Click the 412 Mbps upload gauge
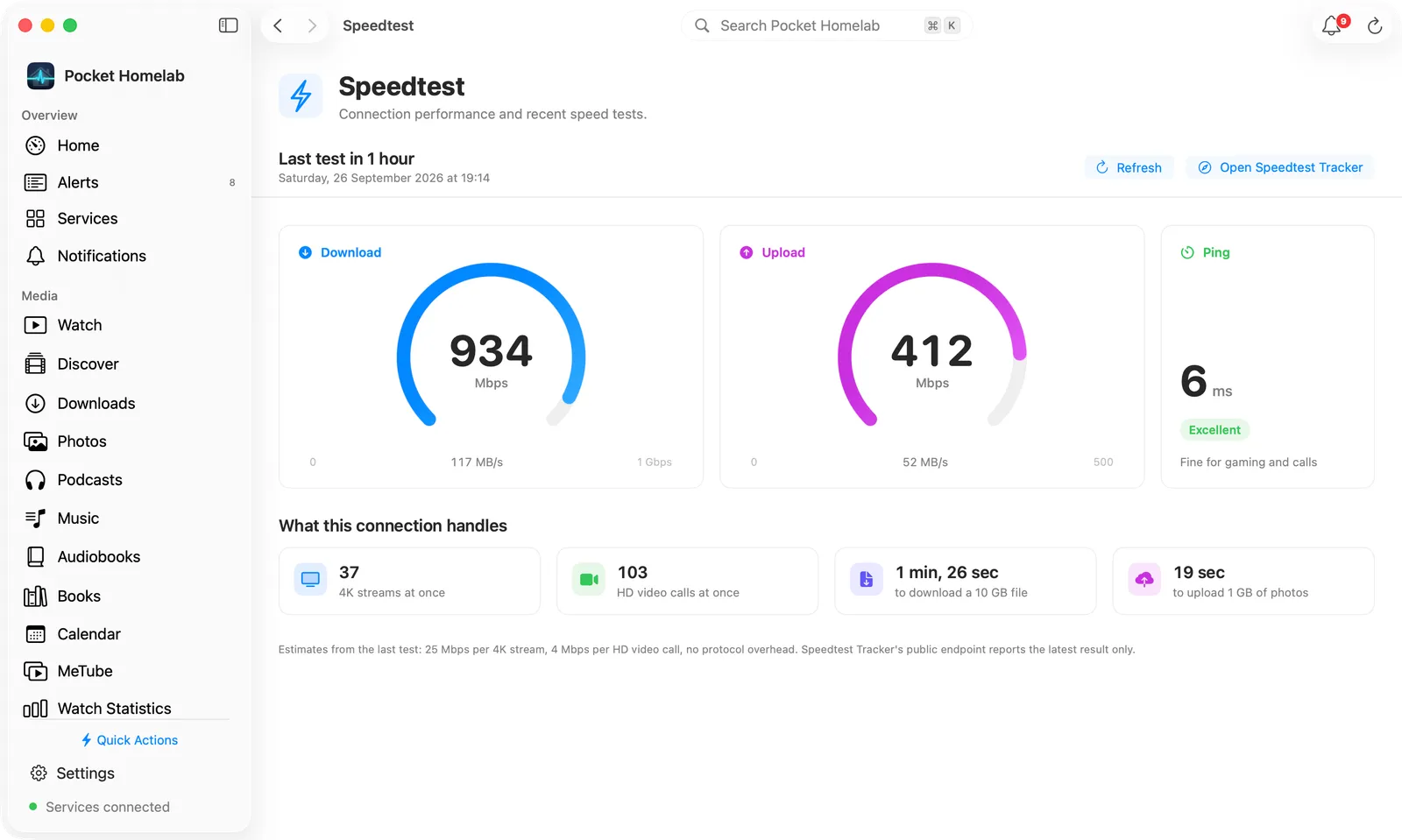This screenshot has width=1402, height=840. (932, 346)
